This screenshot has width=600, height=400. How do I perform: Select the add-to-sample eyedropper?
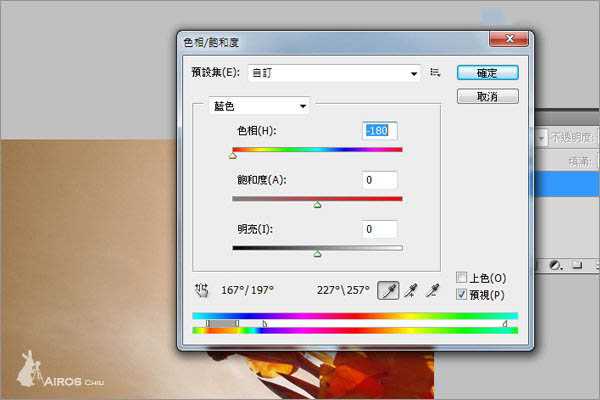(x=410, y=290)
